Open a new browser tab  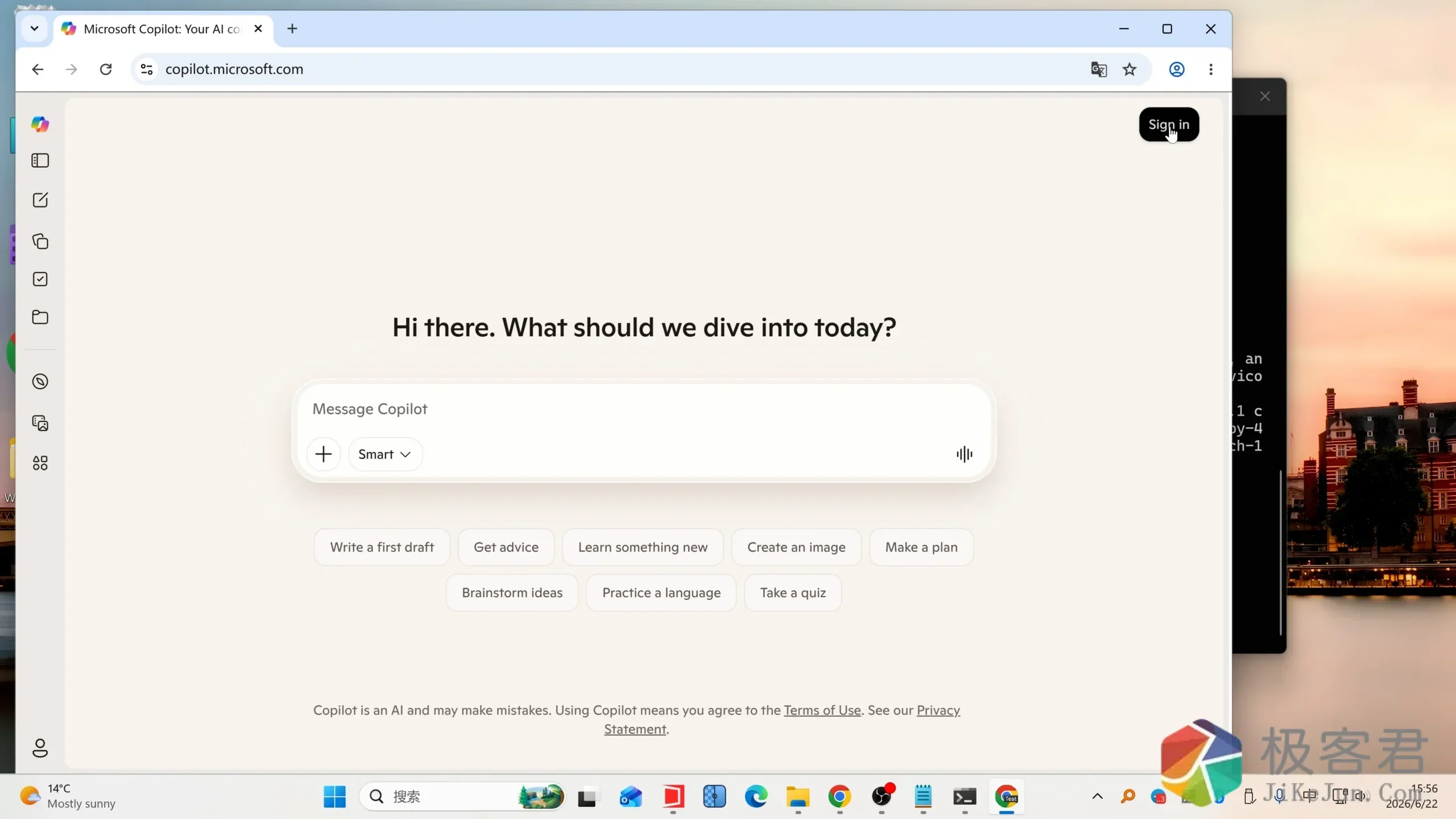click(292, 28)
